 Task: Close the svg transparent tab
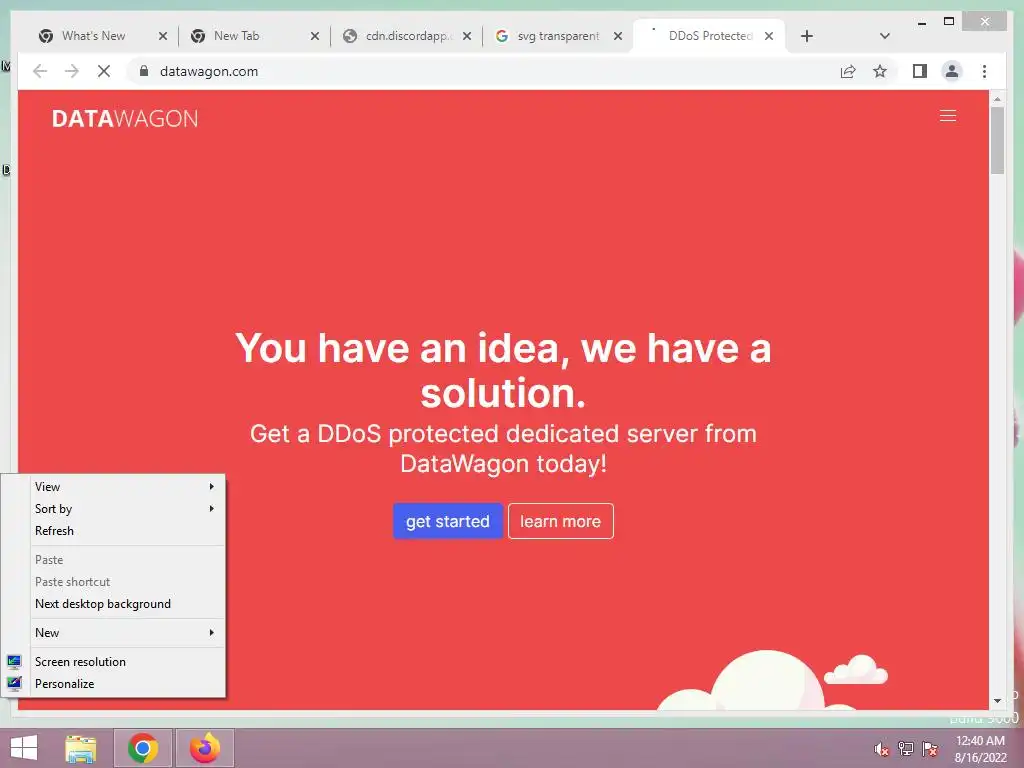pos(618,36)
